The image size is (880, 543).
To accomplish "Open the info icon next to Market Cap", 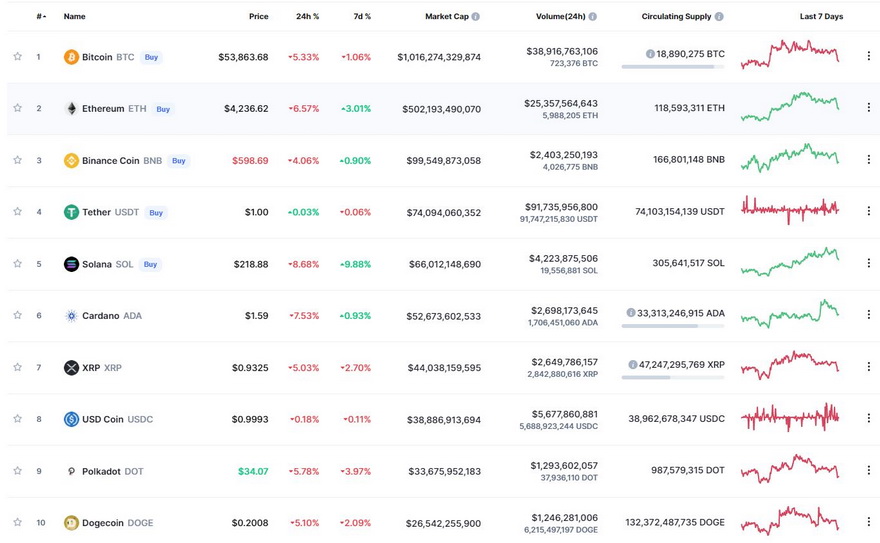I will [x=476, y=16].
